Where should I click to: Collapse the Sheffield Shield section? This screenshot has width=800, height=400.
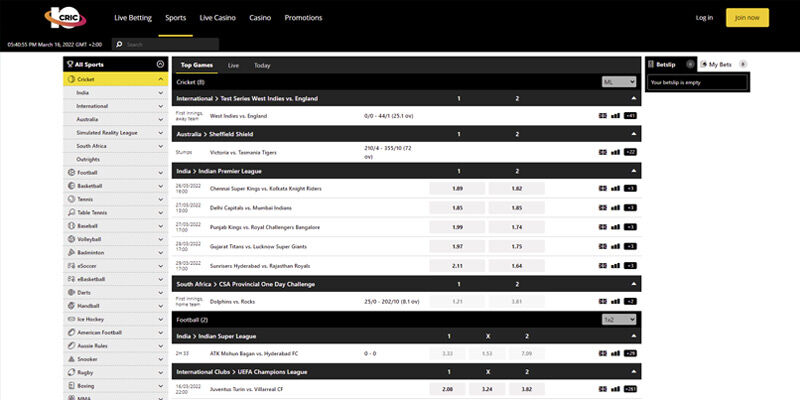(x=634, y=134)
